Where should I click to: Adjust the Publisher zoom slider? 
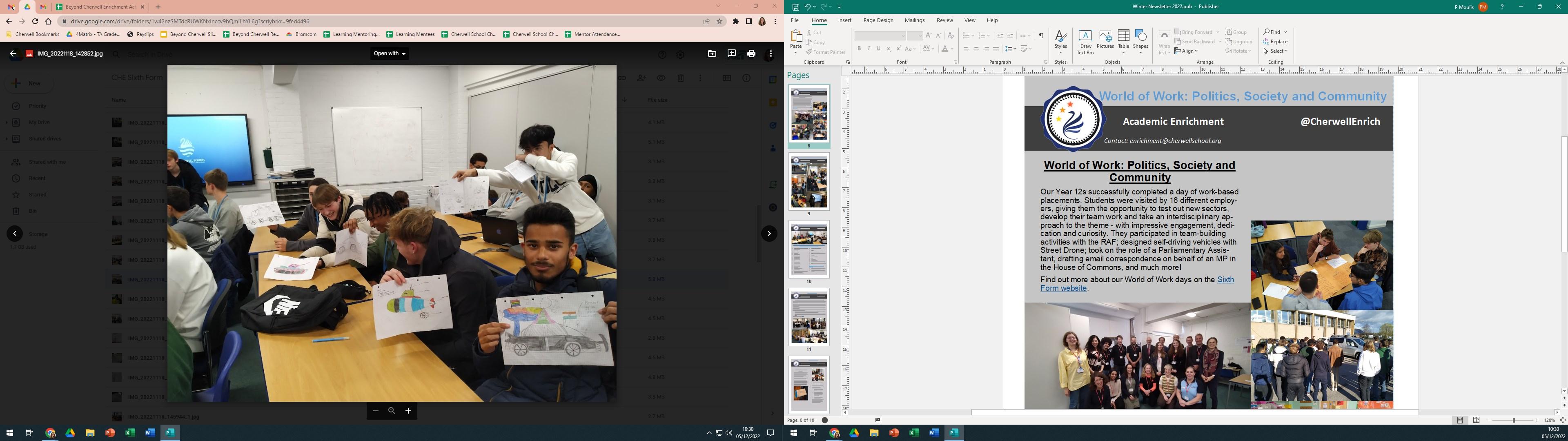coord(1513,420)
